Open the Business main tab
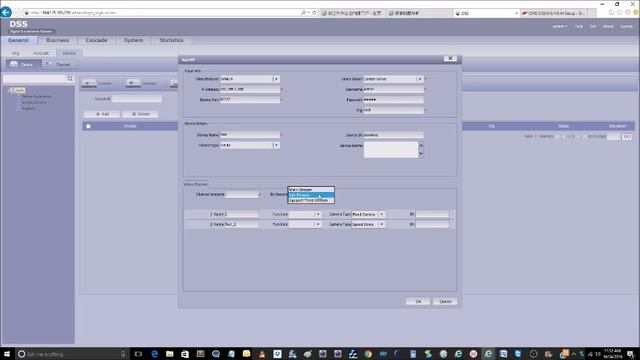This screenshot has height=360, width=640. [x=58, y=40]
